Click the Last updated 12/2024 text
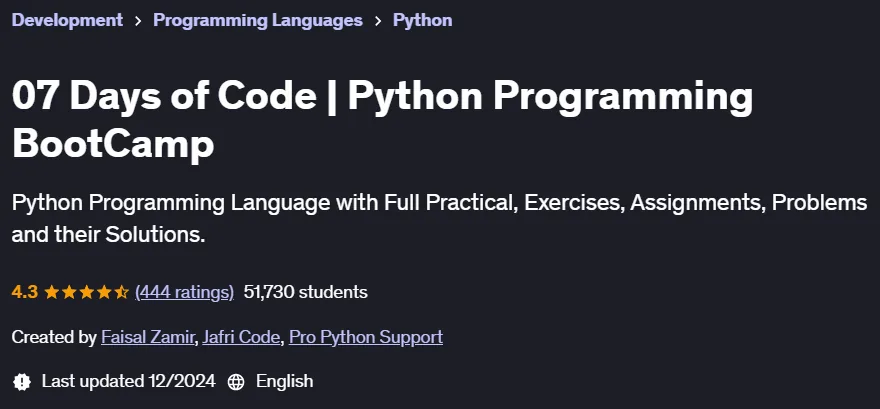 [x=129, y=382]
